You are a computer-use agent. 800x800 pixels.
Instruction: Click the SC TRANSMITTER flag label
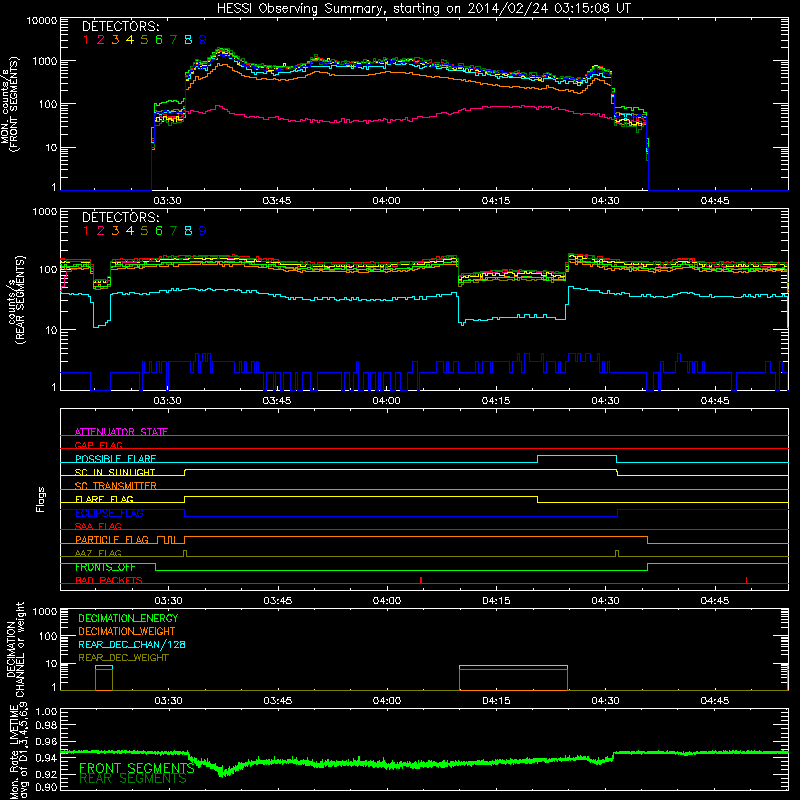tap(116, 485)
